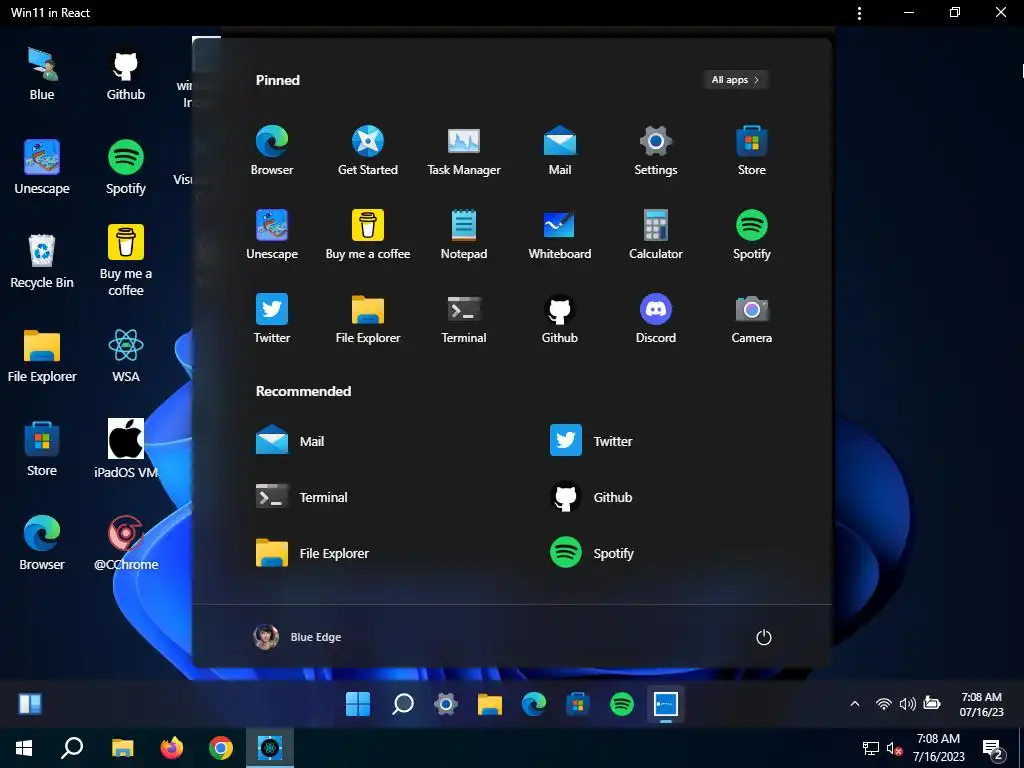Viewport: 1024px width, 768px height.
Task: Open Store in the inner taskbar
Action: (577, 704)
